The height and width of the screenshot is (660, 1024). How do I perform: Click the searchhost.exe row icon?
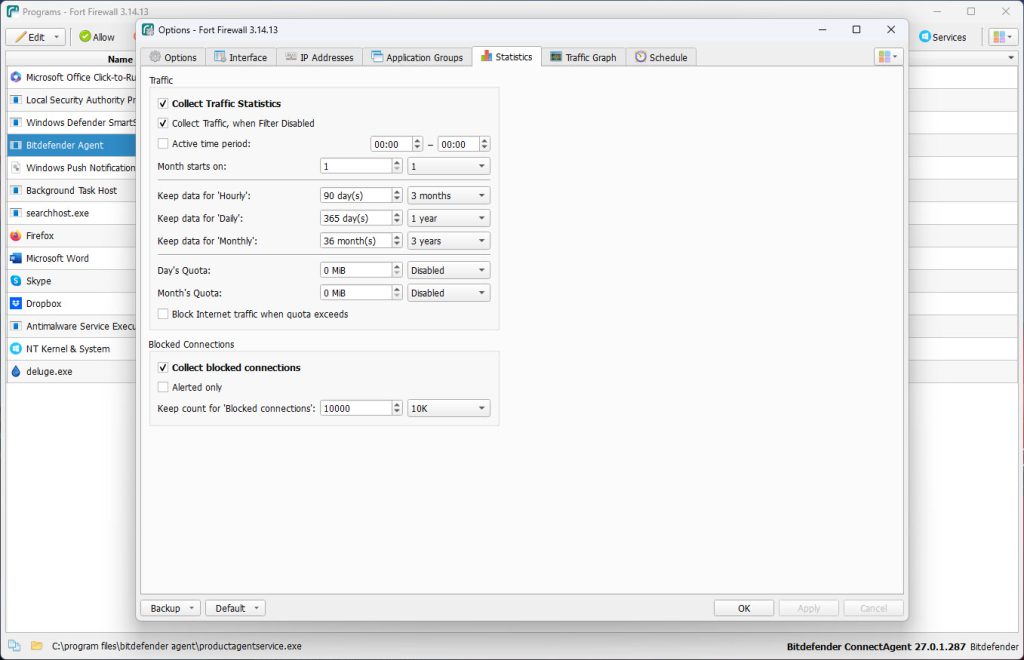[16, 213]
